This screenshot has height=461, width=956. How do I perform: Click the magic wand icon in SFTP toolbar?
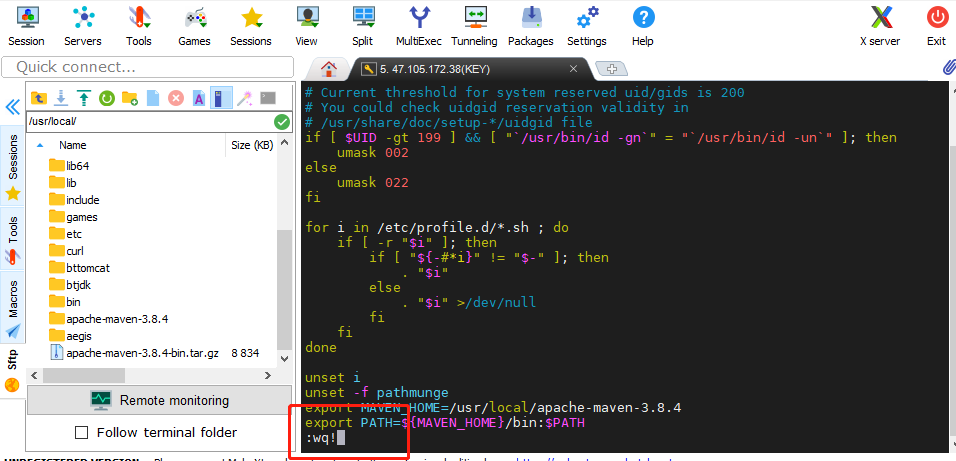tap(244, 98)
